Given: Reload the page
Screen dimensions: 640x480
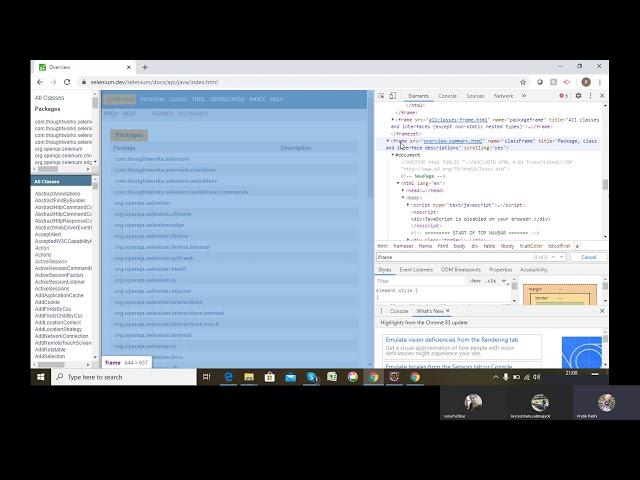Looking at the screenshot, I should 67,82.
